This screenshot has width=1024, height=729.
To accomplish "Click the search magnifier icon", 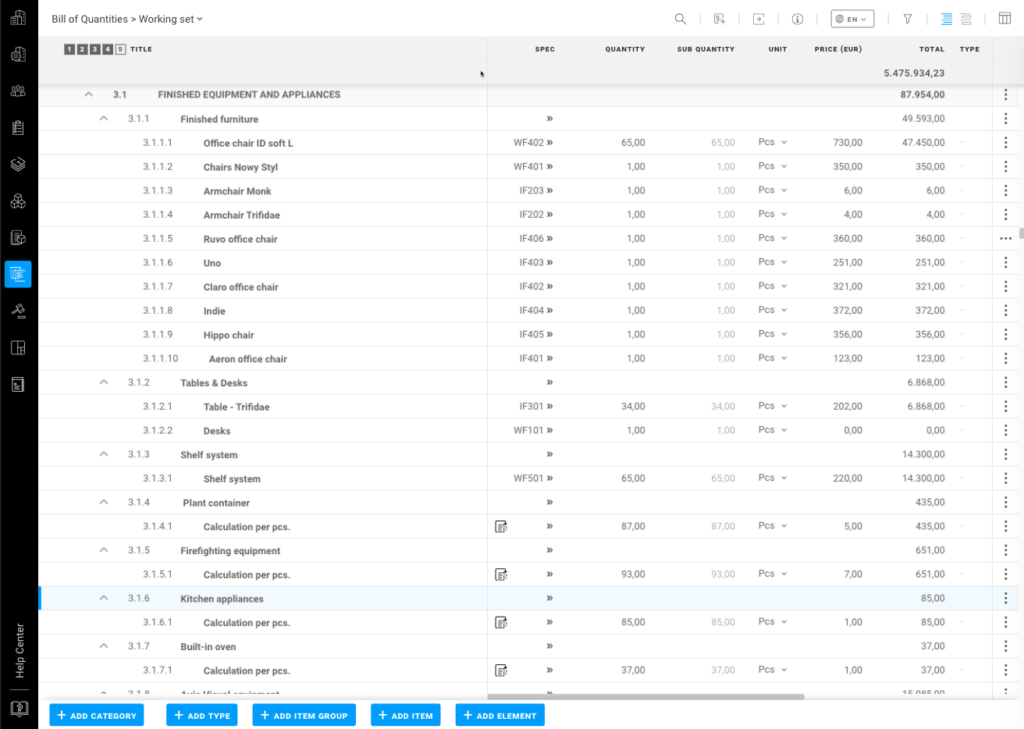I will pos(680,19).
